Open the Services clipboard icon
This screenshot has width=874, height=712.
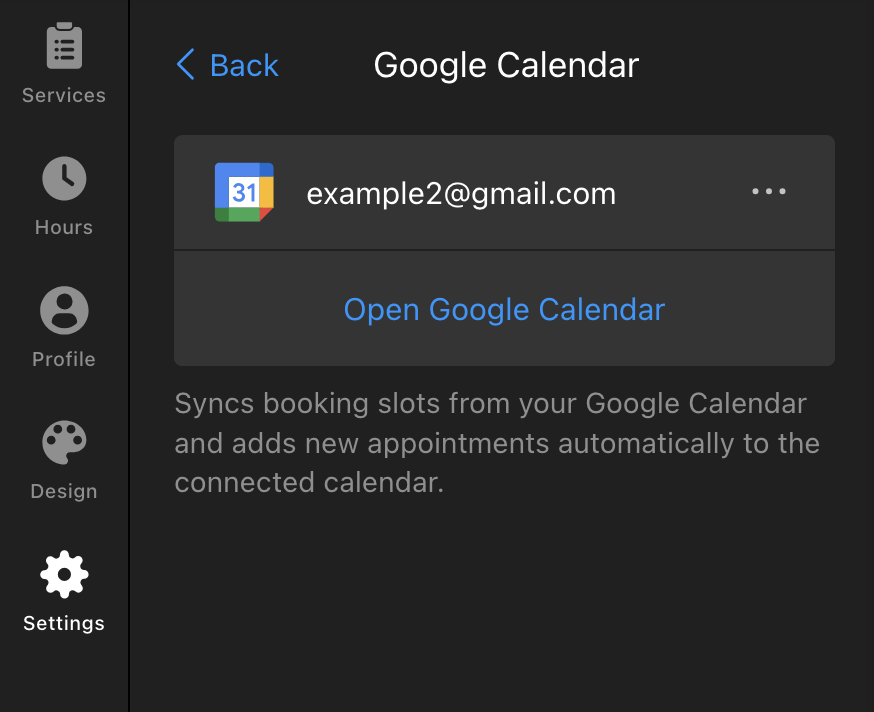(x=64, y=46)
